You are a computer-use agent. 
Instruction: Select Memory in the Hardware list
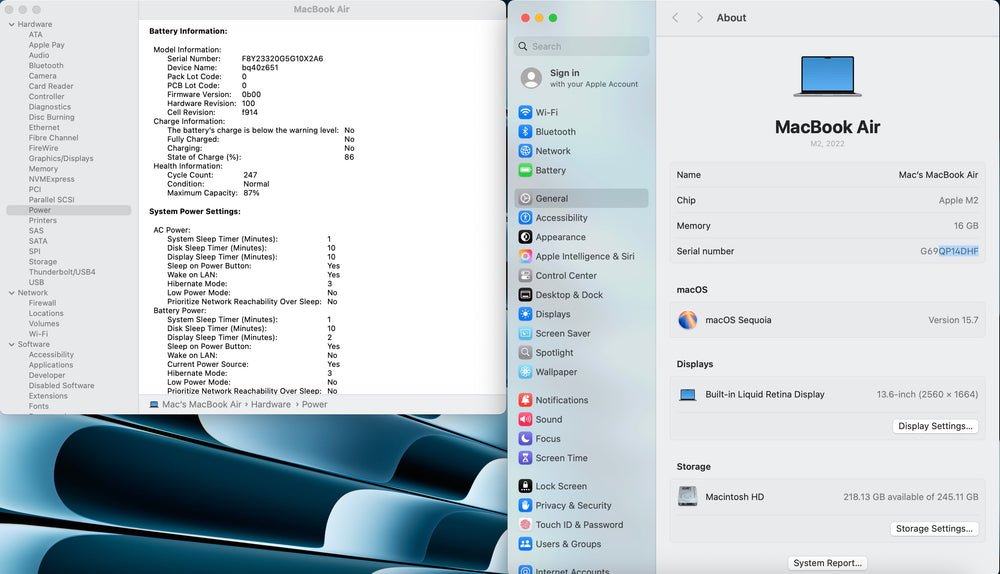tap(43, 168)
